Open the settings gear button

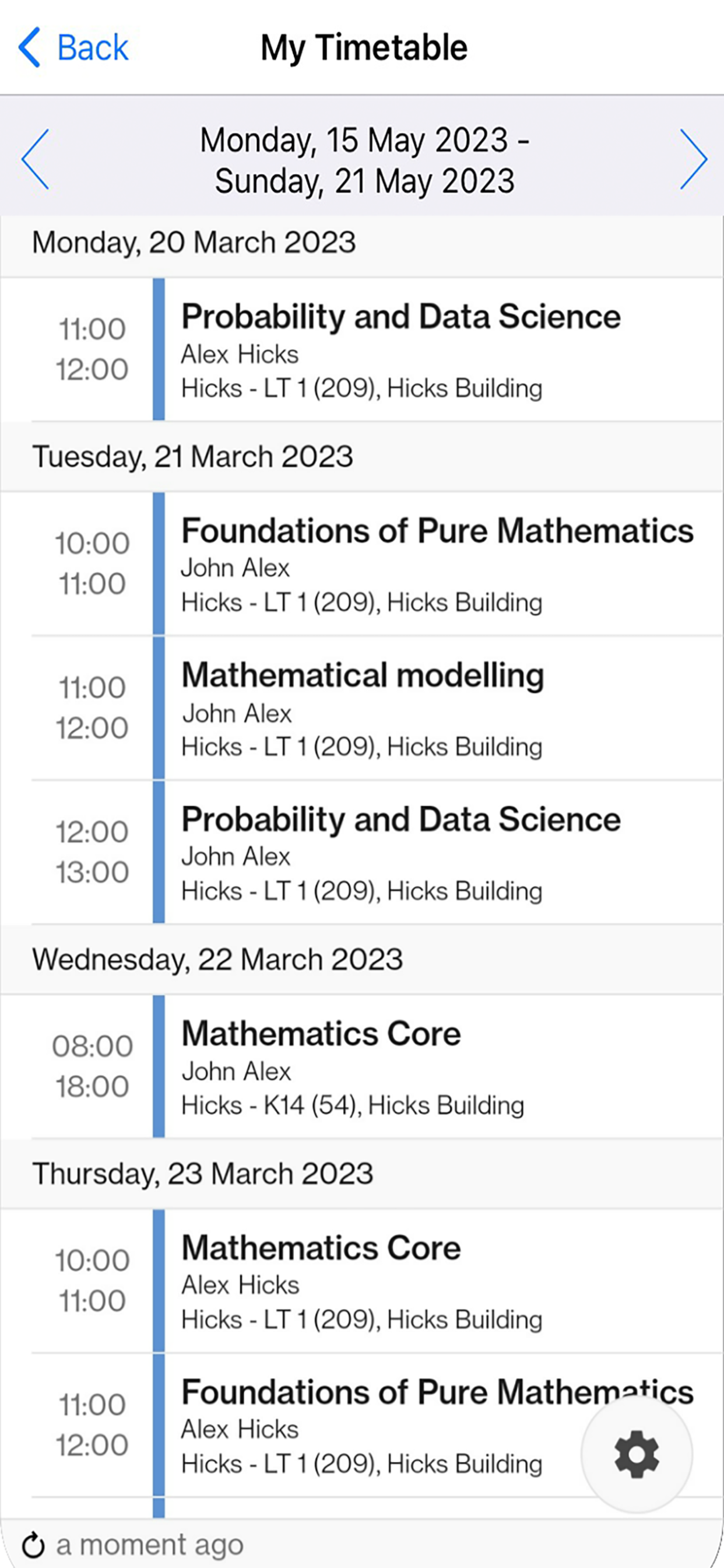point(637,1455)
